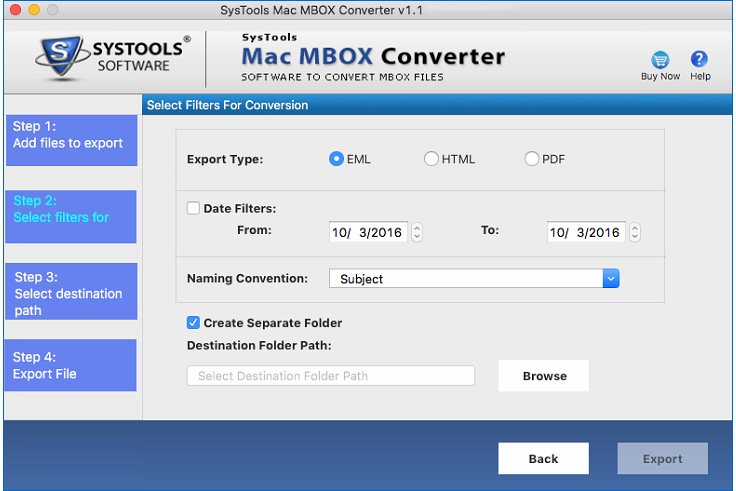This screenshot has height=491, width=736.
Task: Select PDF export type option
Action: coord(532,159)
